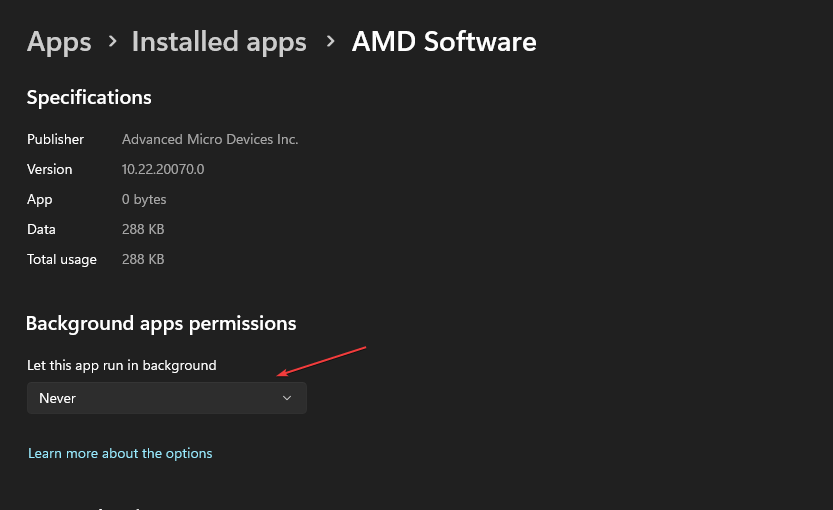833x510 pixels.
Task: Click the Total usage label
Action: (x=62, y=259)
